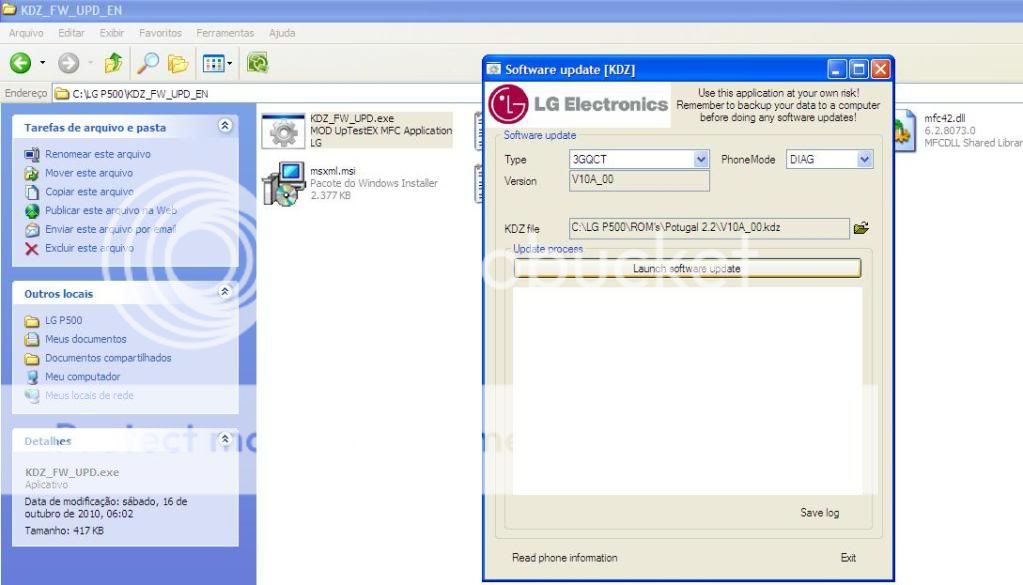Click the LG P500 folder icon
Screen dimensions: 1023x585
point(32,321)
